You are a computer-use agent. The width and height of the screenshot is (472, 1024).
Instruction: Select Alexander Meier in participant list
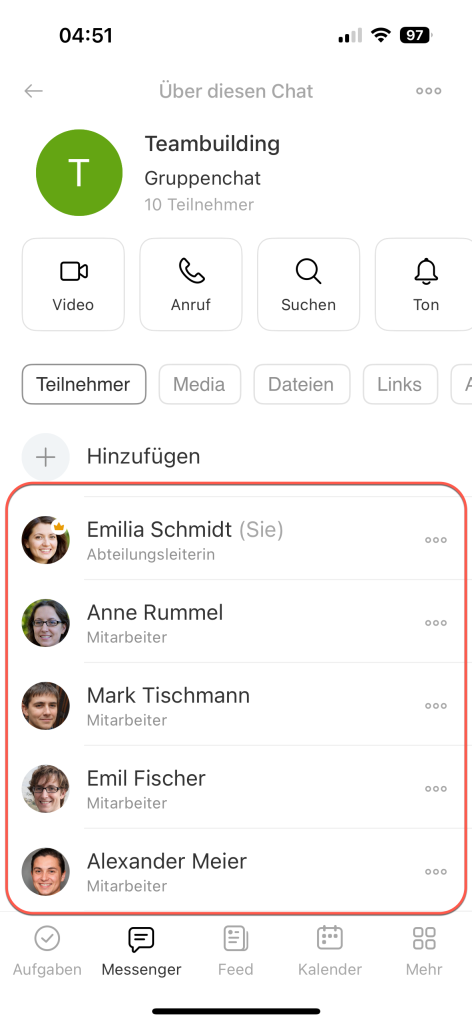click(x=236, y=872)
